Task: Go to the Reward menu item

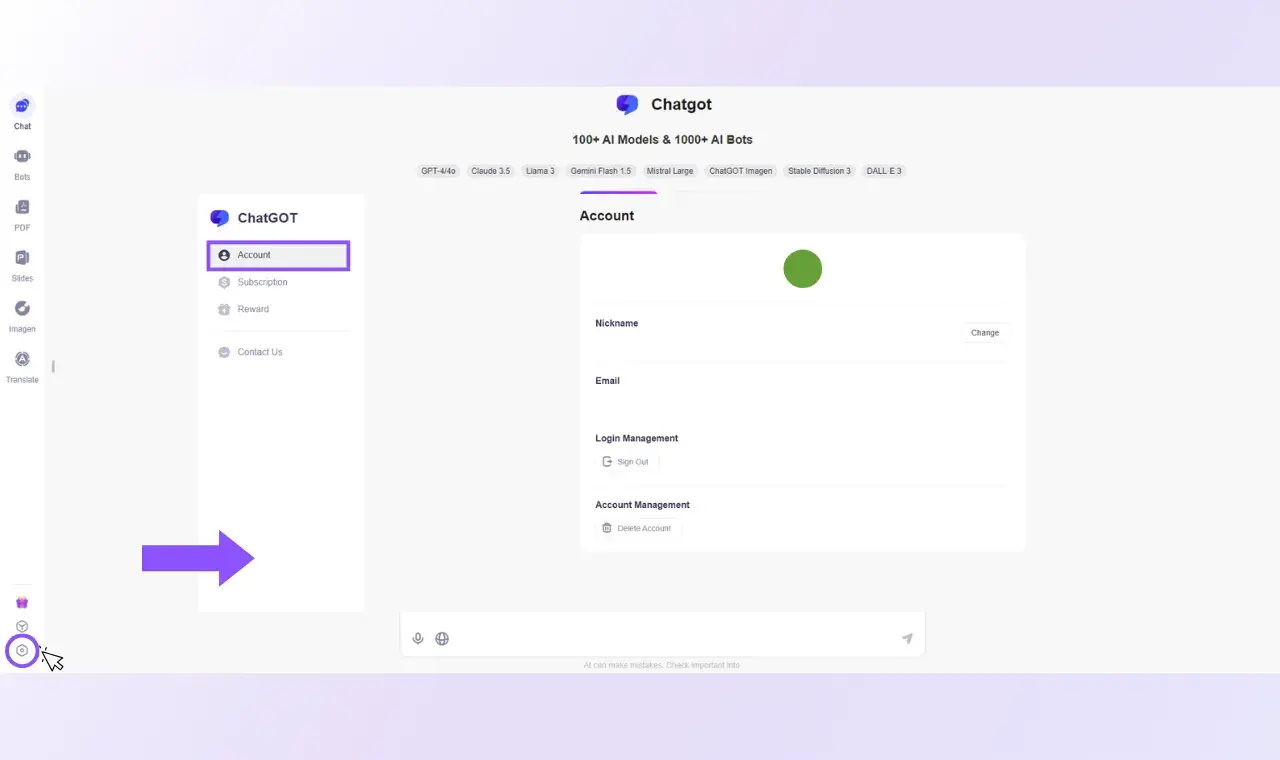Action: [x=253, y=309]
